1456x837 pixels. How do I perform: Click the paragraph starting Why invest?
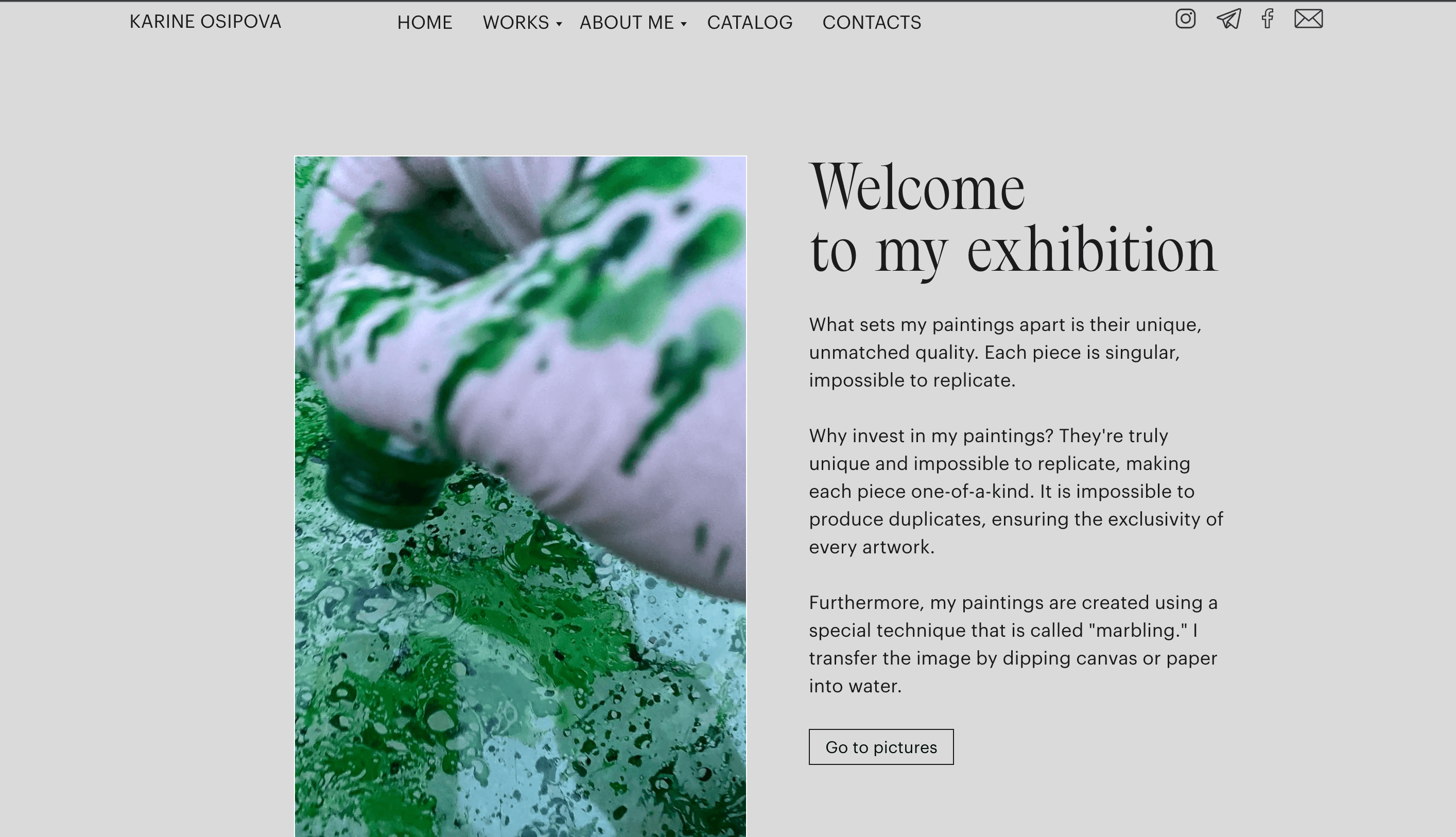1016,491
